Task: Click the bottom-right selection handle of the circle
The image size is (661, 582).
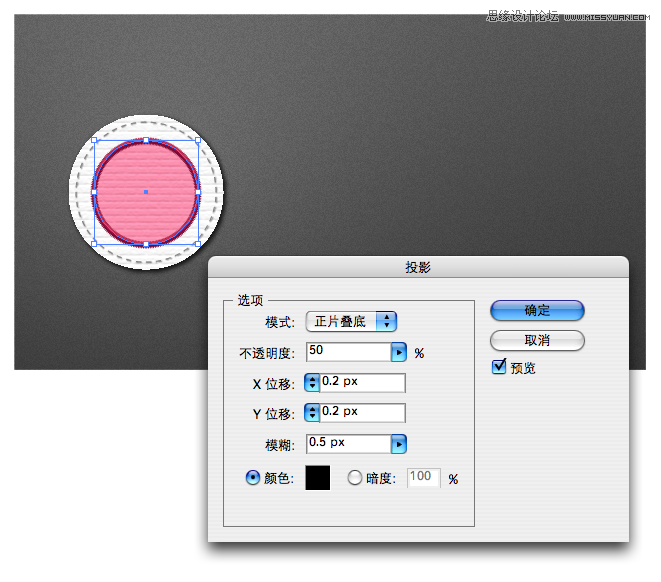Action: pos(198,244)
